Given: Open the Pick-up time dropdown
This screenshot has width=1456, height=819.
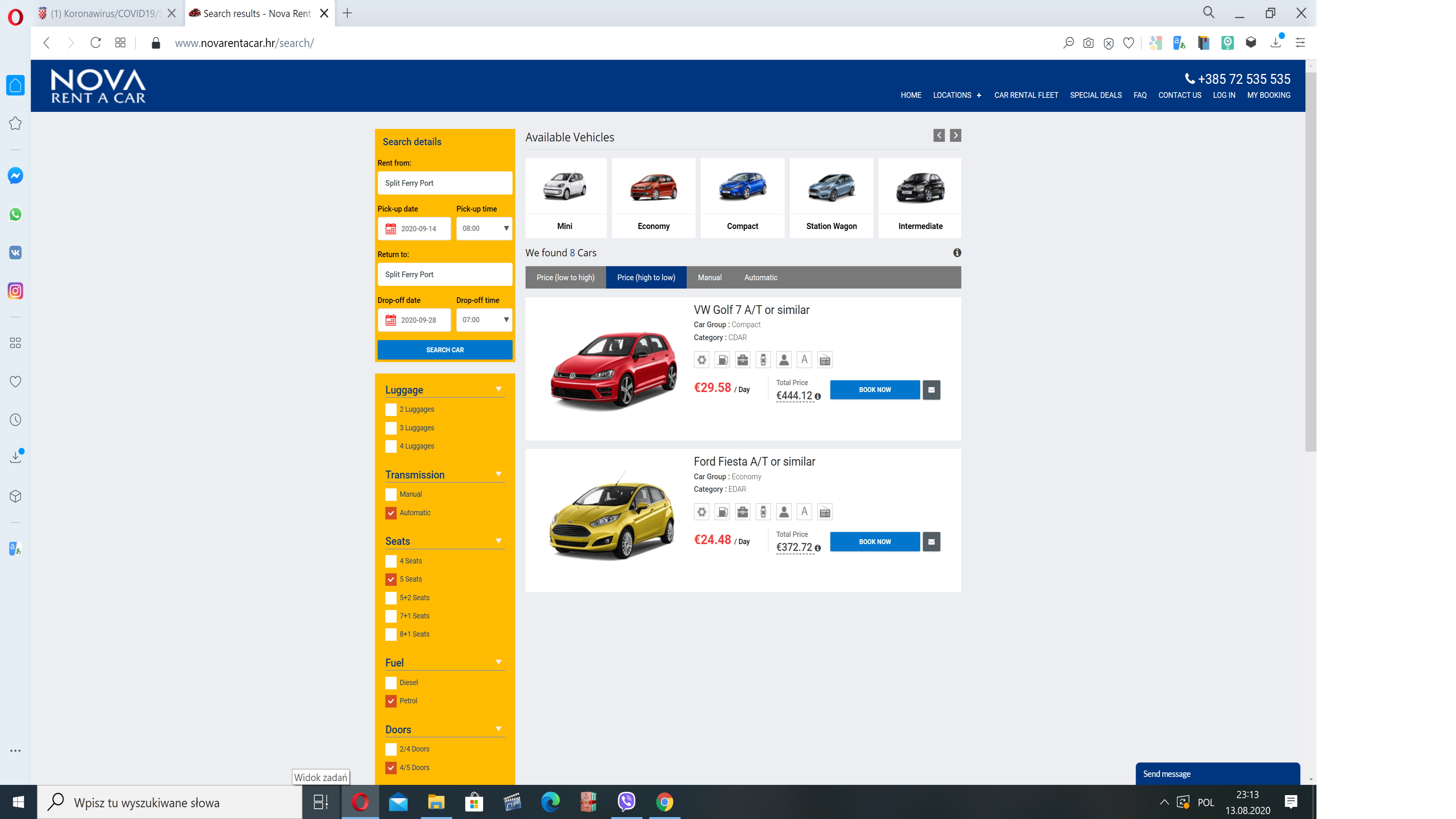Looking at the screenshot, I should (484, 229).
